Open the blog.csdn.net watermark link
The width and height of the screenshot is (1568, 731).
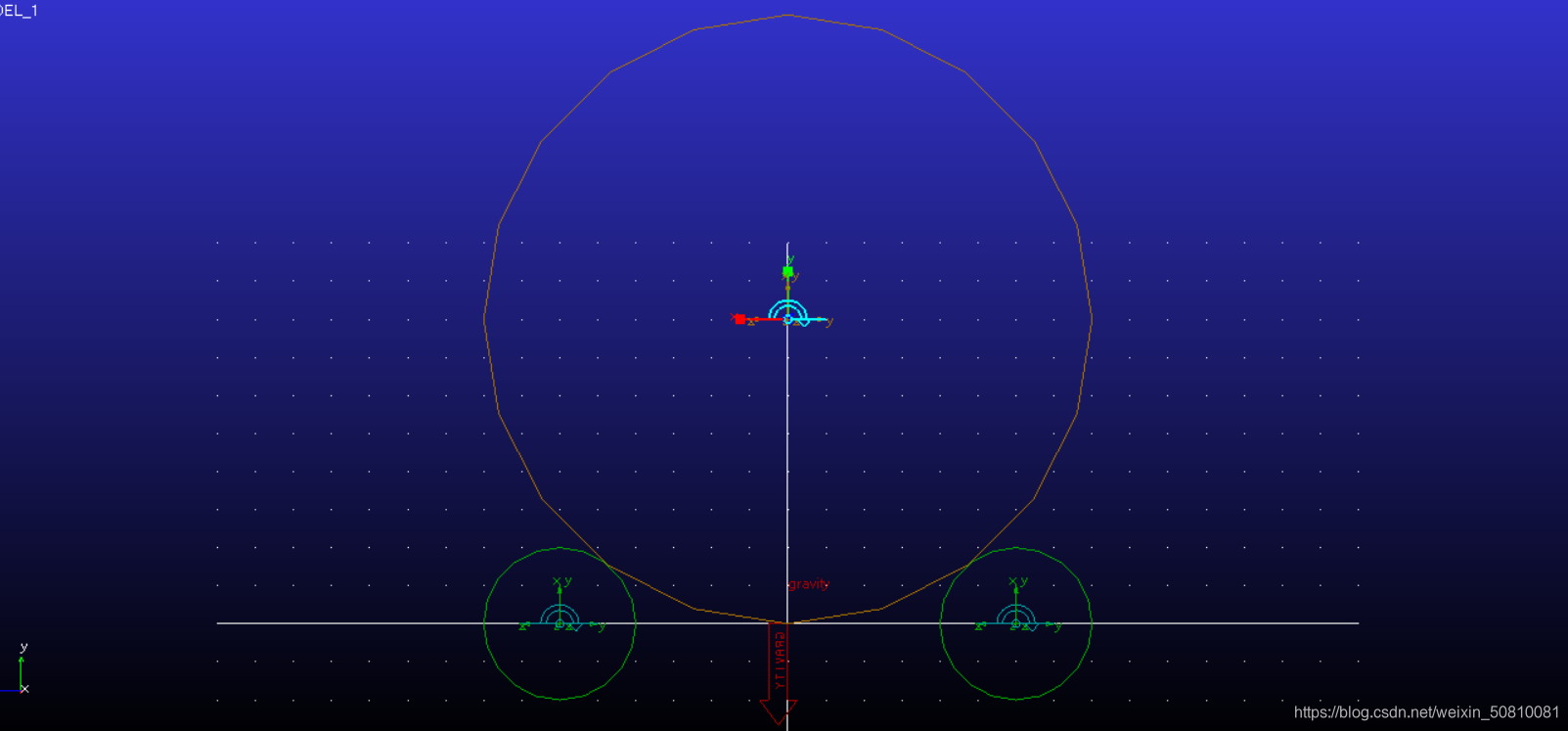[1426, 712]
